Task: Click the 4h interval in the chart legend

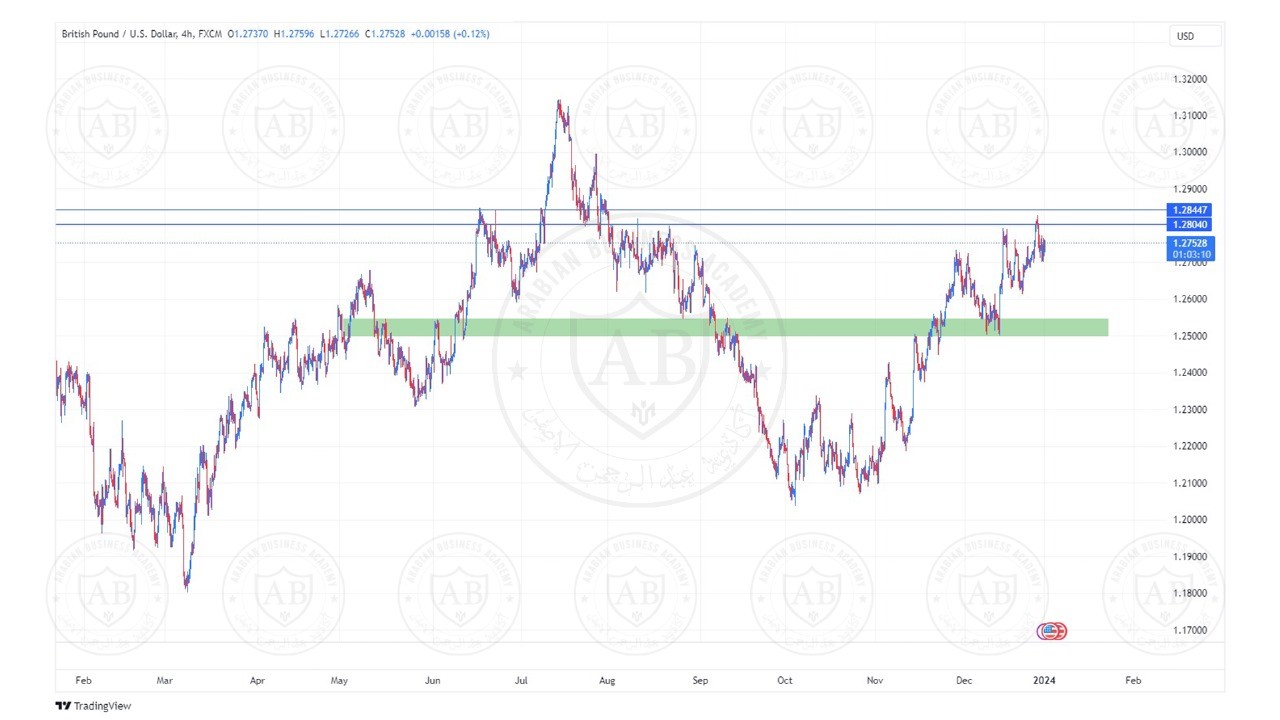Action: click(188, 34)
